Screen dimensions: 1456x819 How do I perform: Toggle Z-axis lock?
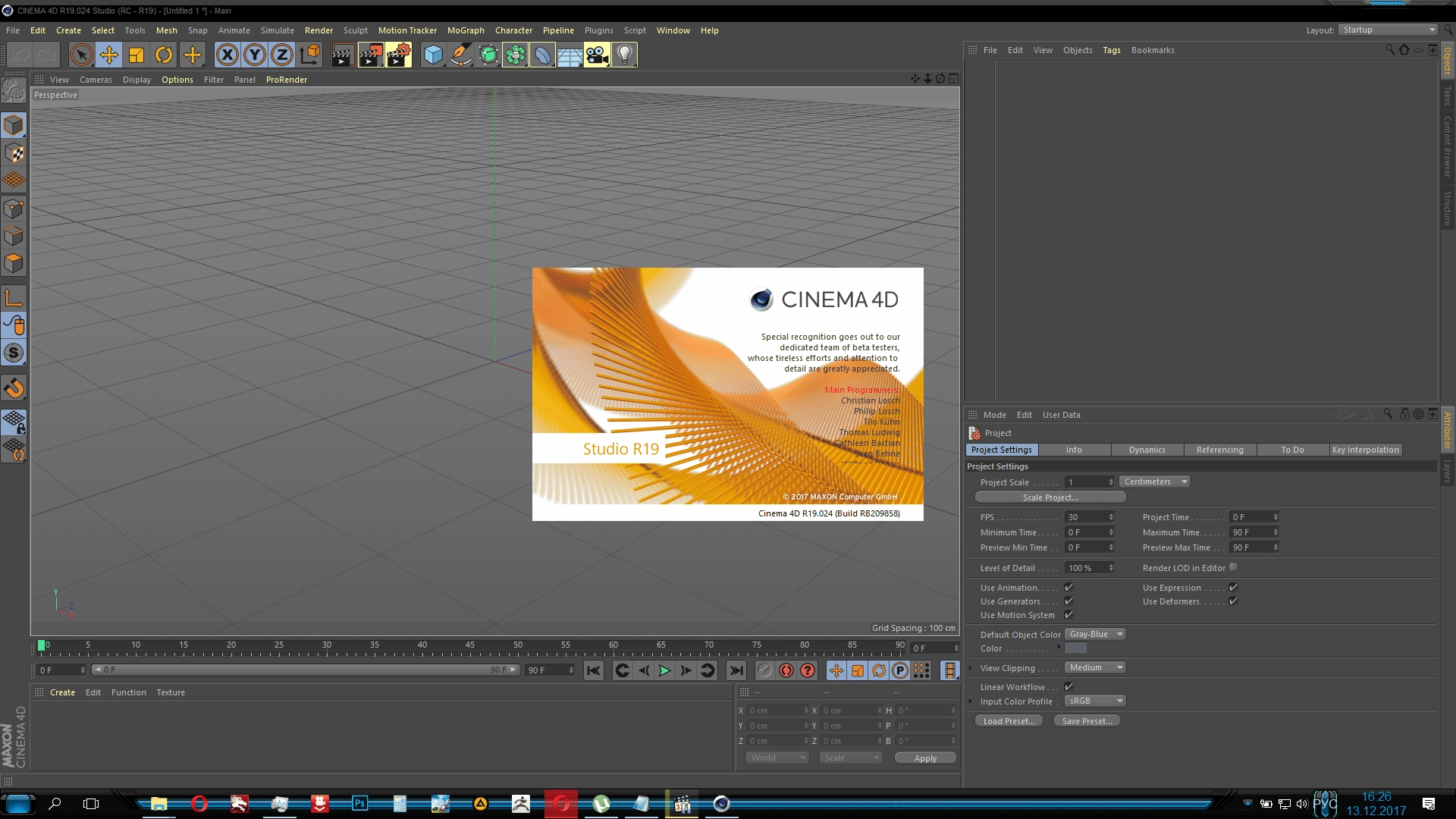click(x=282, y=55)
